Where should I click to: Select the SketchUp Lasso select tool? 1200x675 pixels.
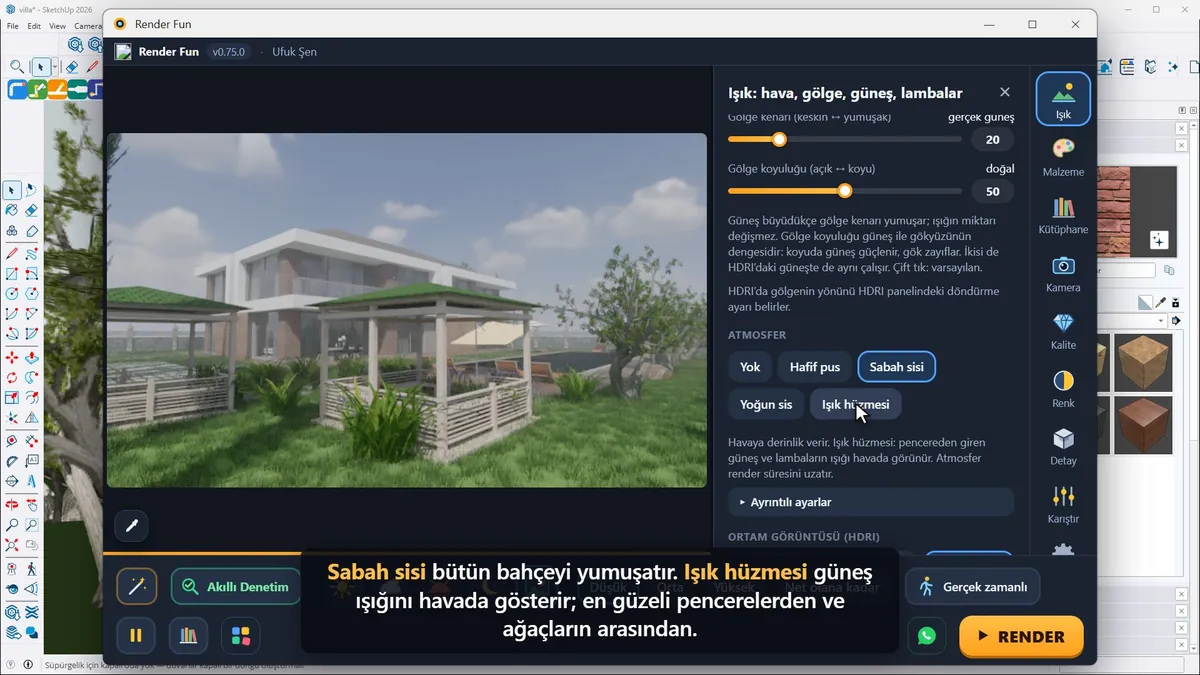(32, 189)
